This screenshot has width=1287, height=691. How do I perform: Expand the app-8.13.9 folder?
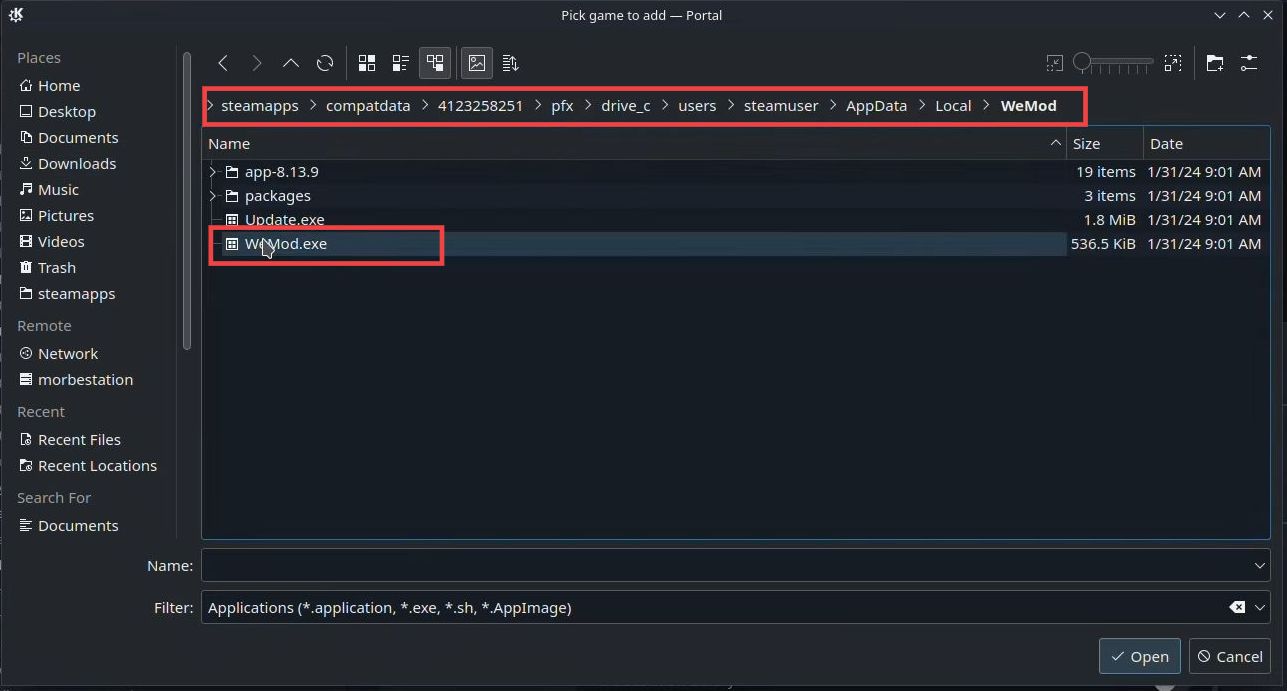click(x=212, y=172)
